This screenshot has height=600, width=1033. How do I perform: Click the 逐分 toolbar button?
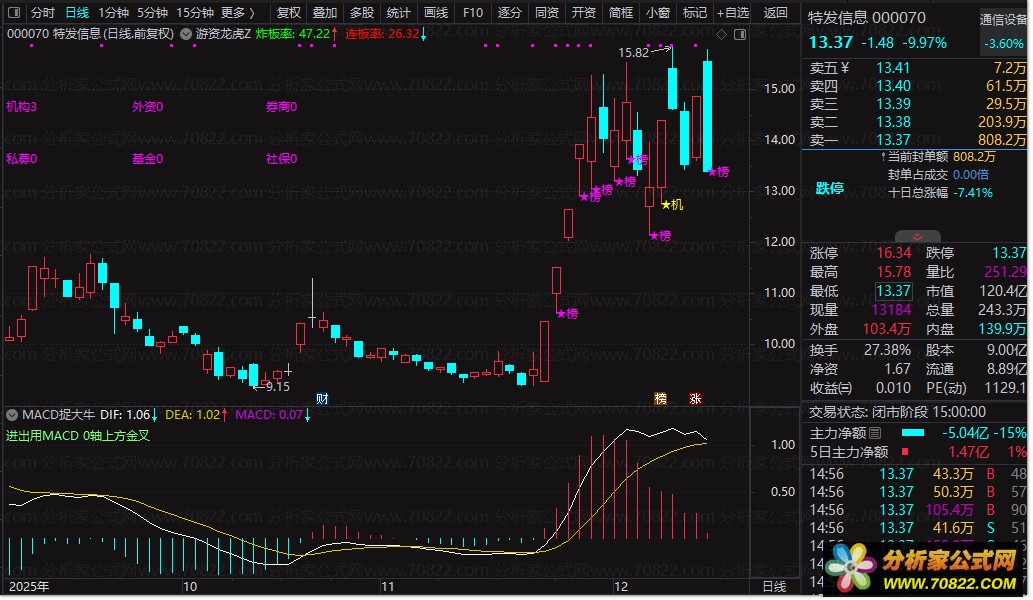(x=509, y=13)
